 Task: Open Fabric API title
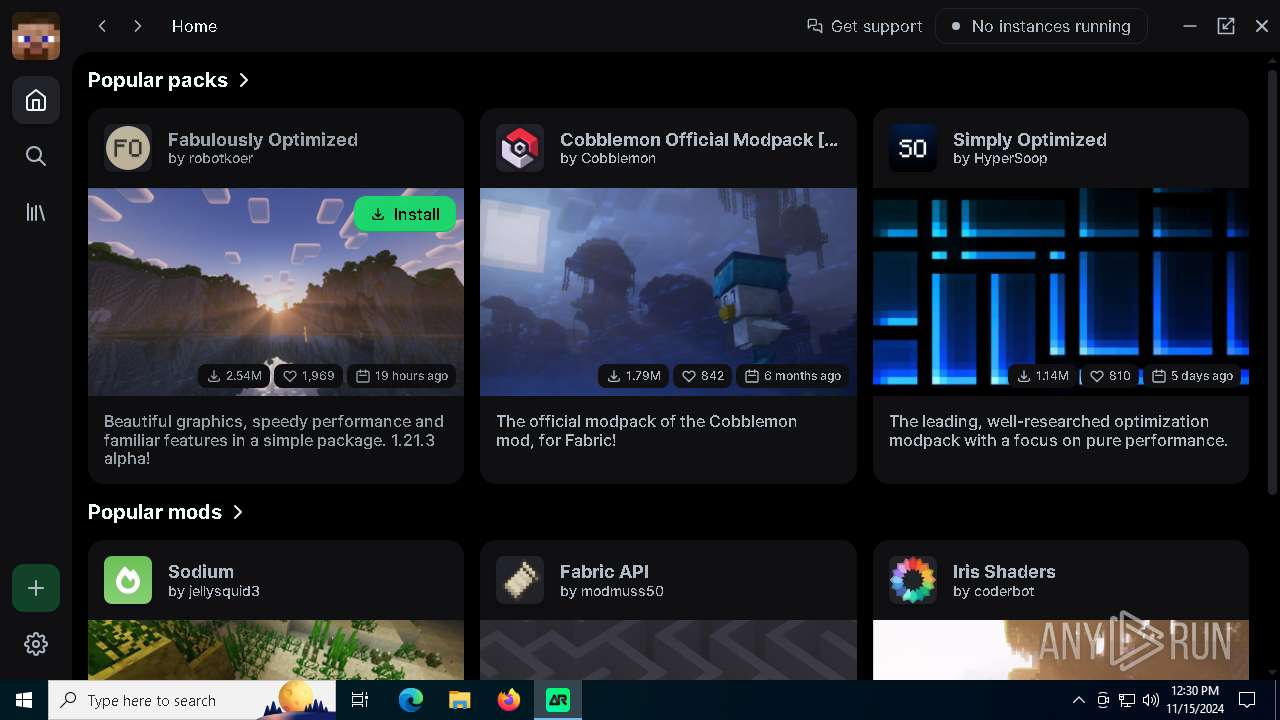(x=604, y=572)
